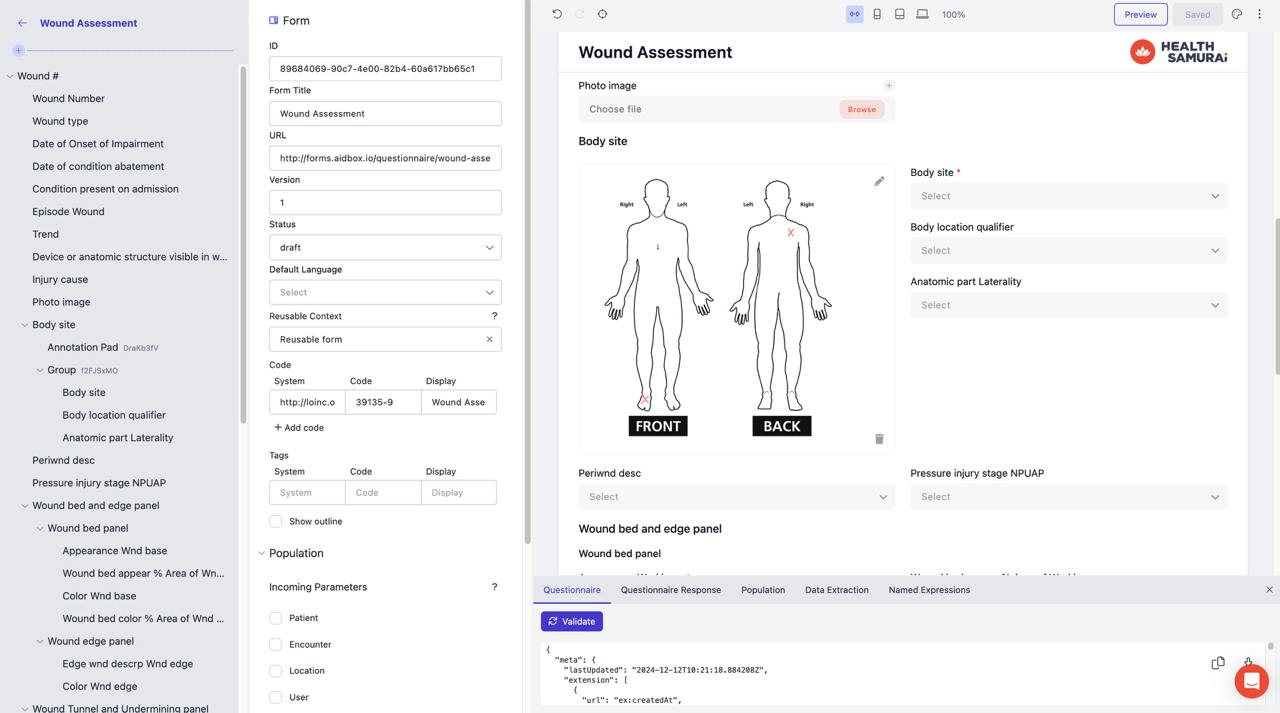The image size is (1280, 713).
Task: Switch to the Data Extraction tab
Action: 836,590
